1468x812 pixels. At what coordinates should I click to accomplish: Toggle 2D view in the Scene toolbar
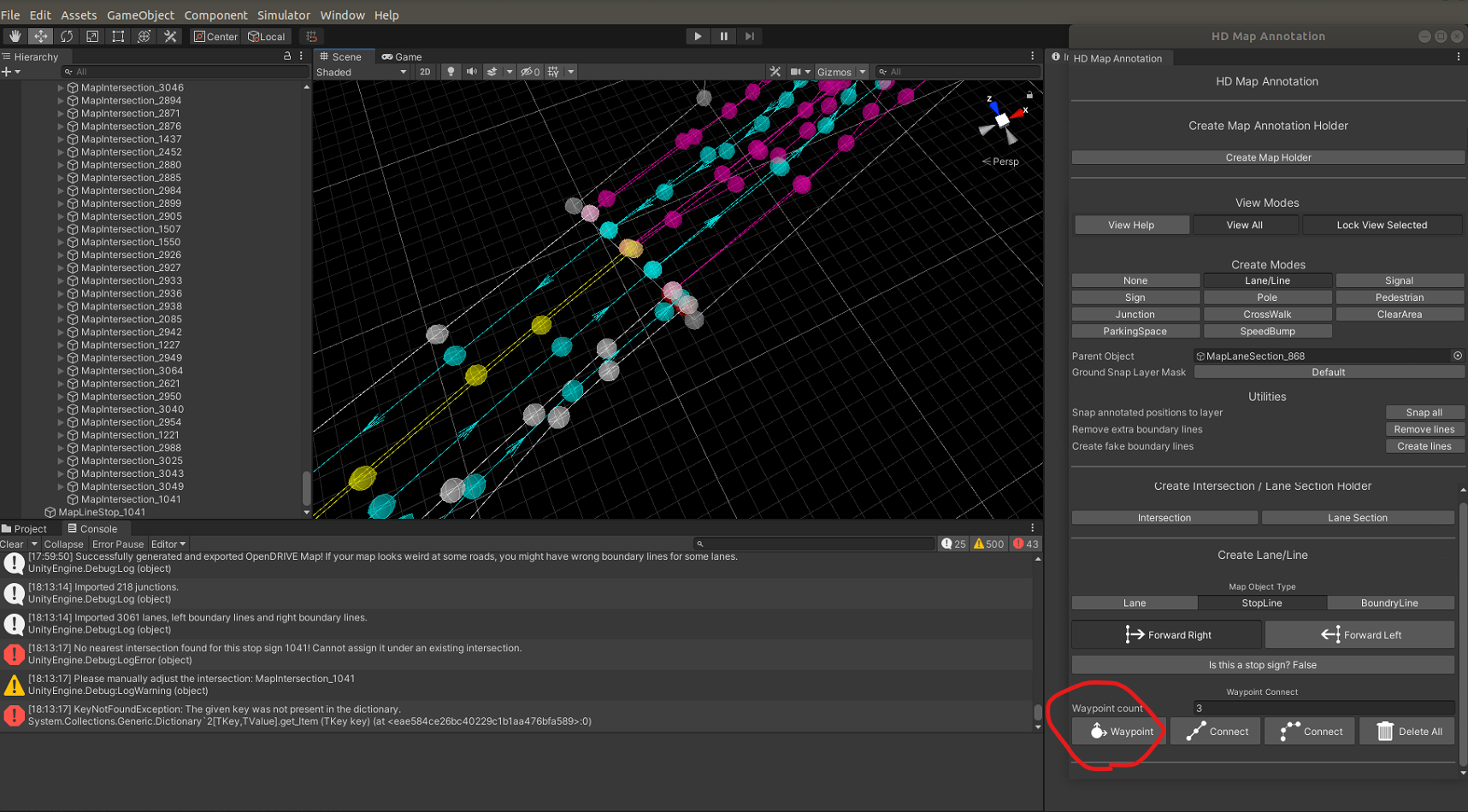pyautogui.click(x=425, y=72)
